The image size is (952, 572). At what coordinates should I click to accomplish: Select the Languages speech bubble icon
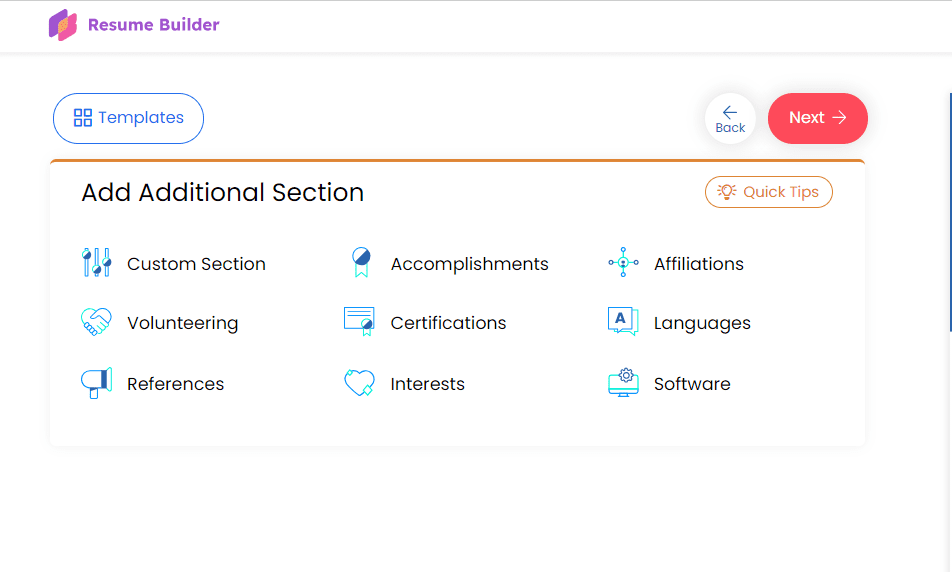pyautogui.click(x=623, y=322)
